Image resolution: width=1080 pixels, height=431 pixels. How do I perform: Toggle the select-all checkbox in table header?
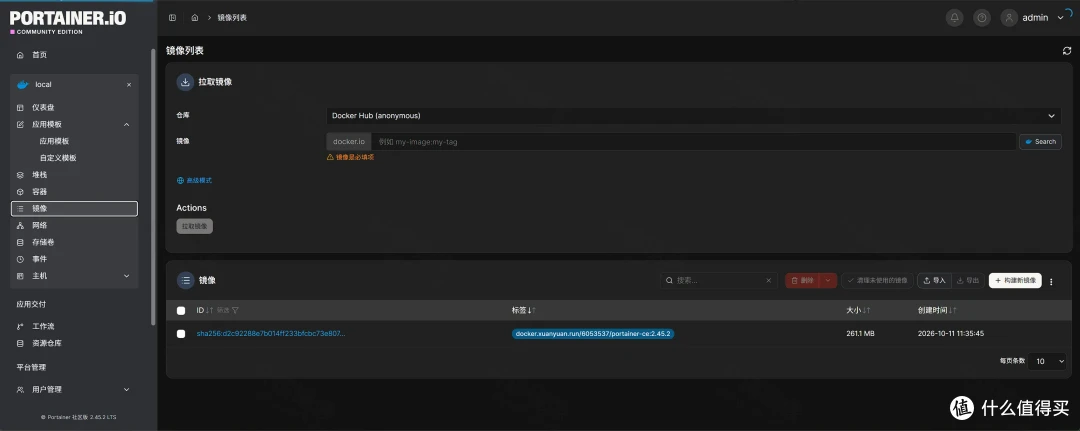(181, 311)
